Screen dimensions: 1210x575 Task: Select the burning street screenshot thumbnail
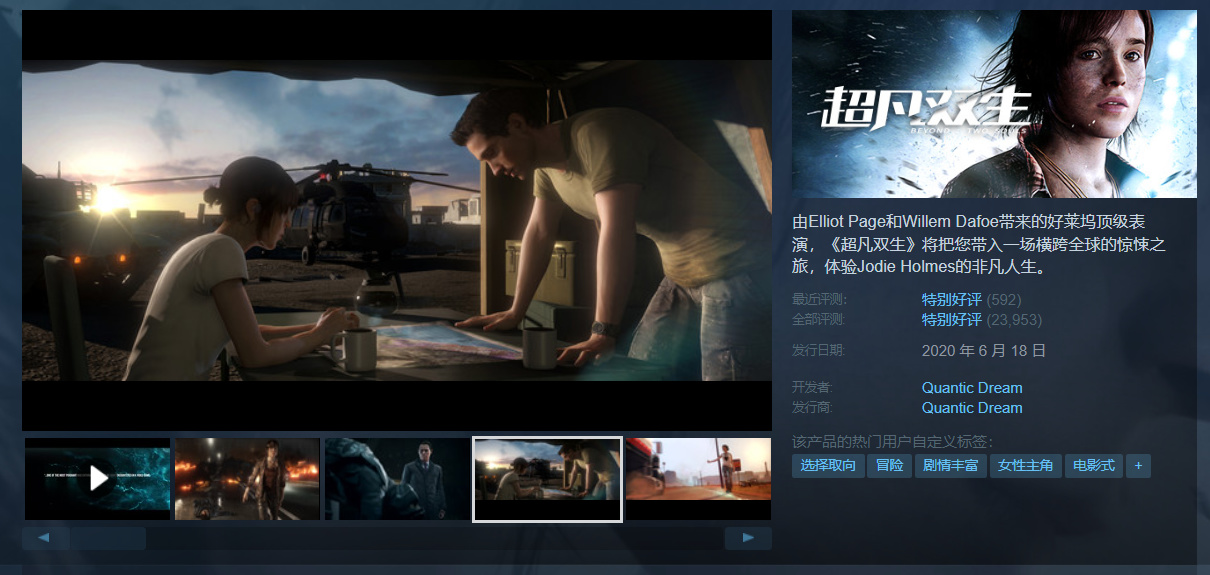247,479
